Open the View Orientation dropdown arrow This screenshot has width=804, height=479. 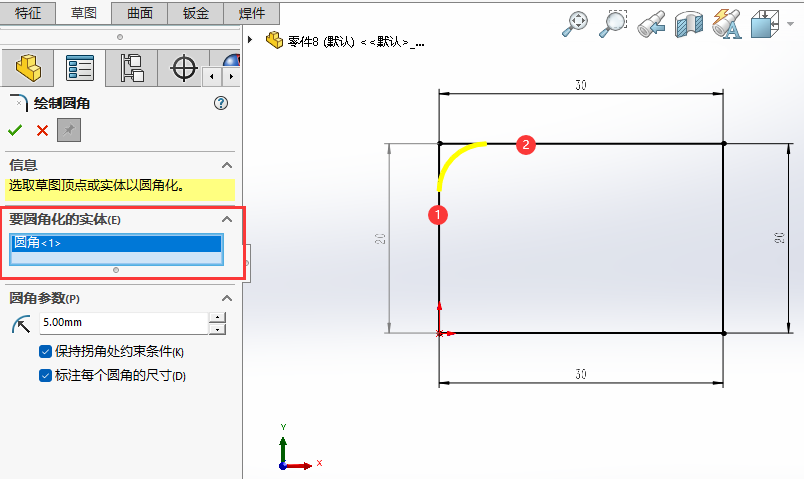pos(790,24)
